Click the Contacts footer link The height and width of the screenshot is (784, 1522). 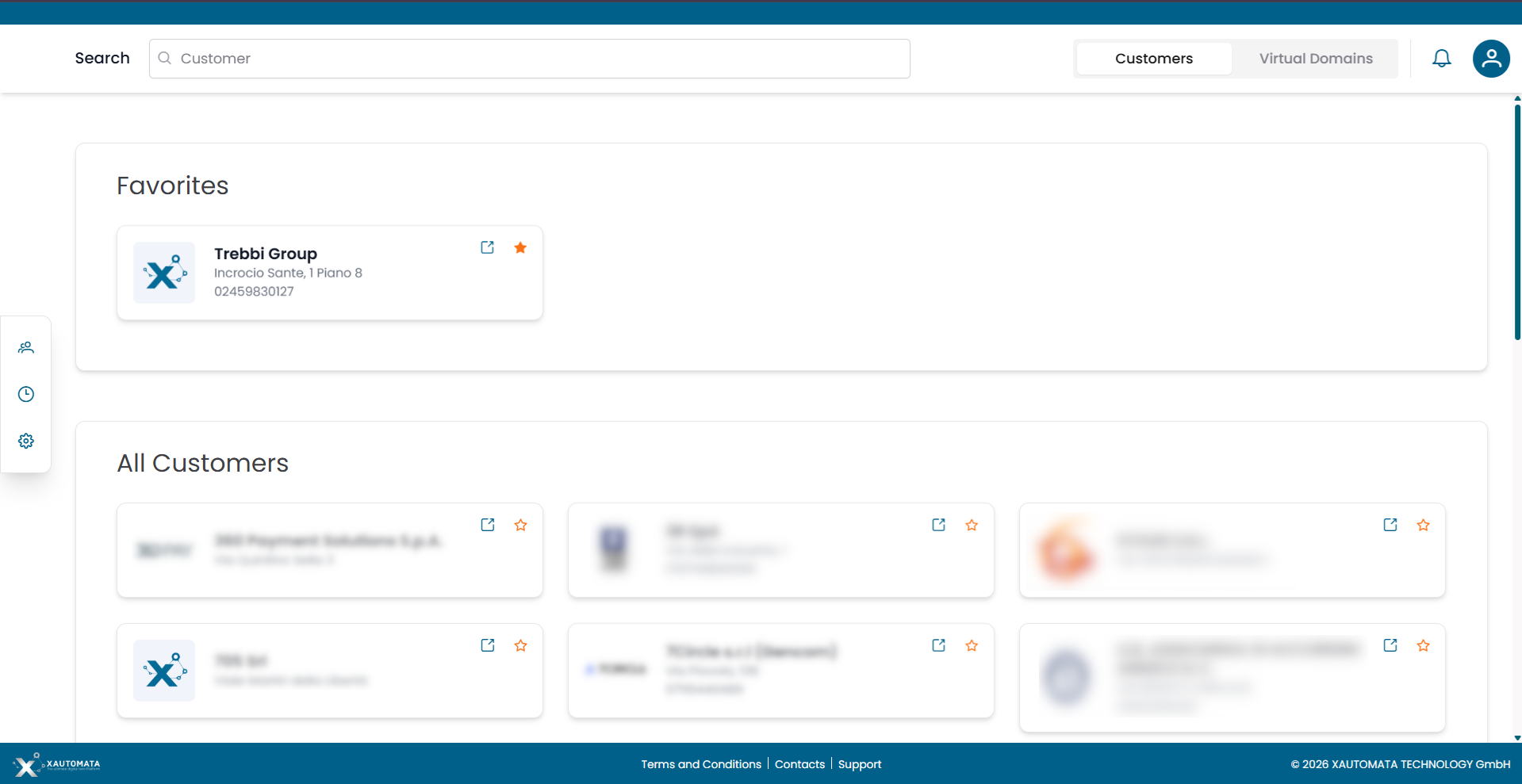pos(799,764)
